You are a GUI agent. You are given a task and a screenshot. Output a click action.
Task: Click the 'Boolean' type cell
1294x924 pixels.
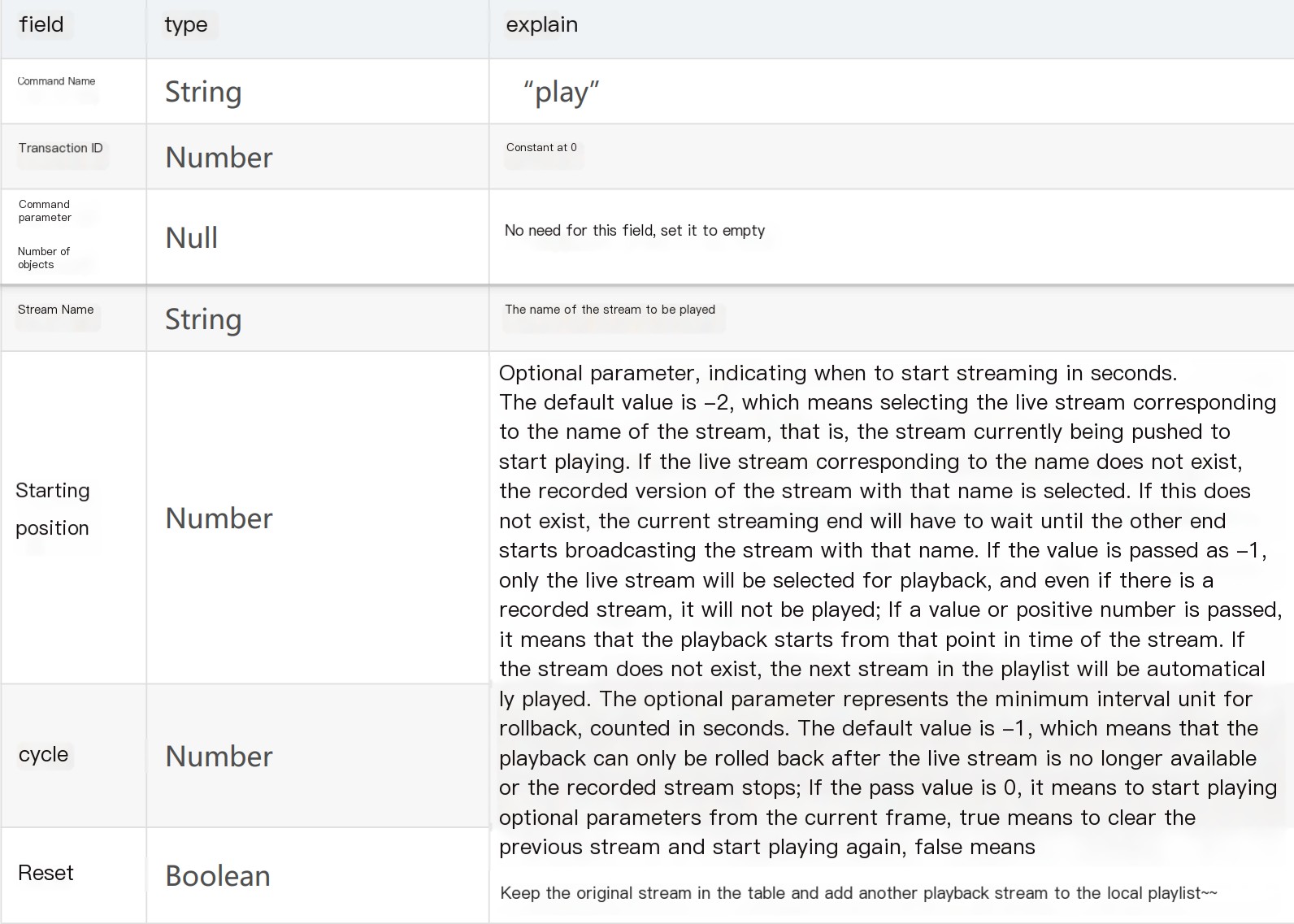(x=218, y=875)
